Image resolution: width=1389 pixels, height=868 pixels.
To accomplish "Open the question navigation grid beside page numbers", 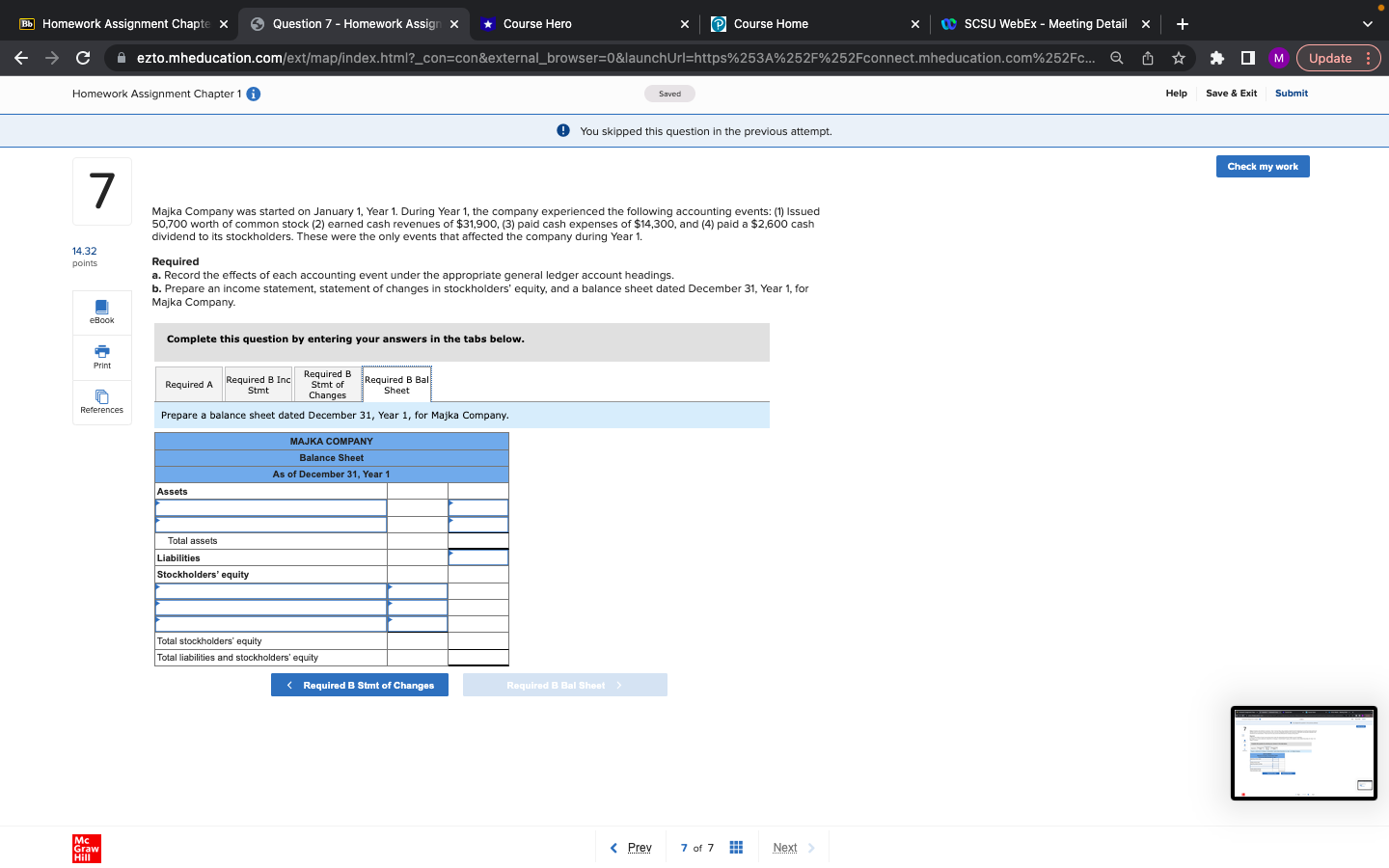I will point(736,847).
